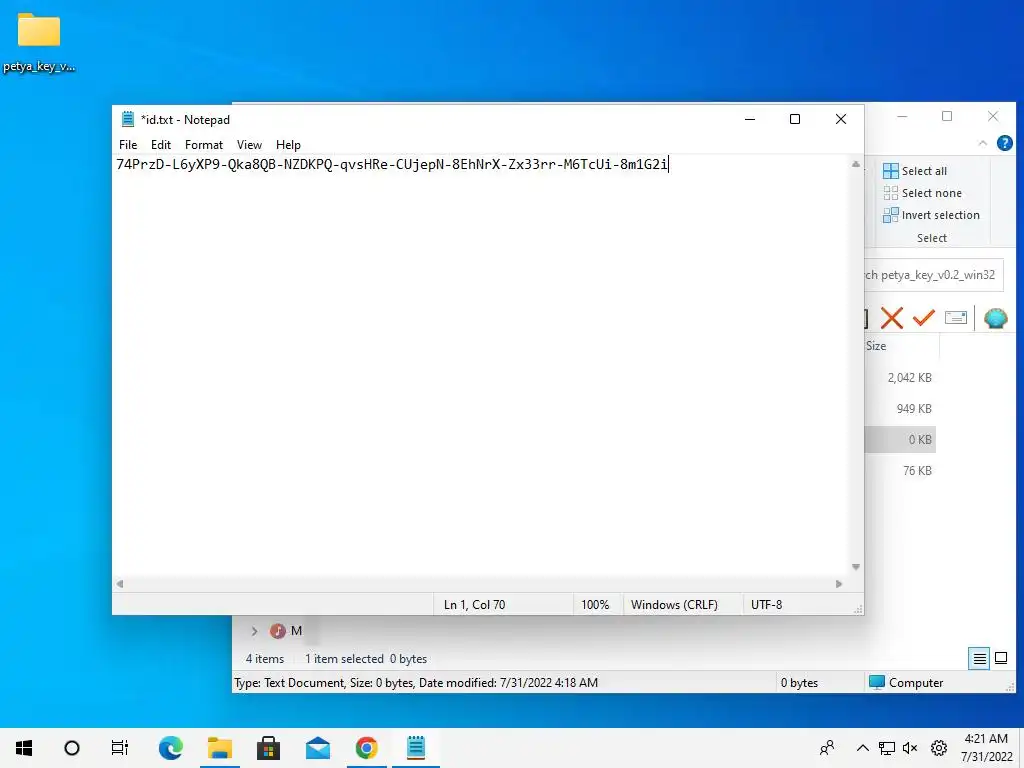Click Windows (CRLF) in Notepad status bar

click(x=674, y=605)
